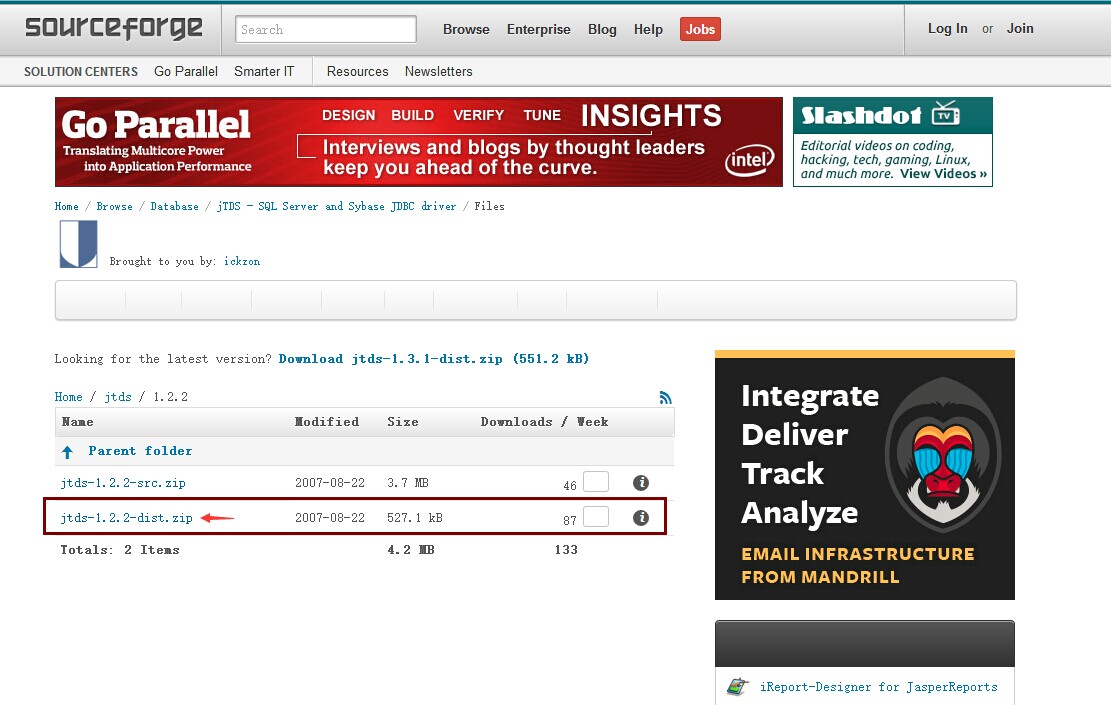Viewport: 1111px width, 705px height.
Task: Open the Enterprise menu
Action: (538, 29)
